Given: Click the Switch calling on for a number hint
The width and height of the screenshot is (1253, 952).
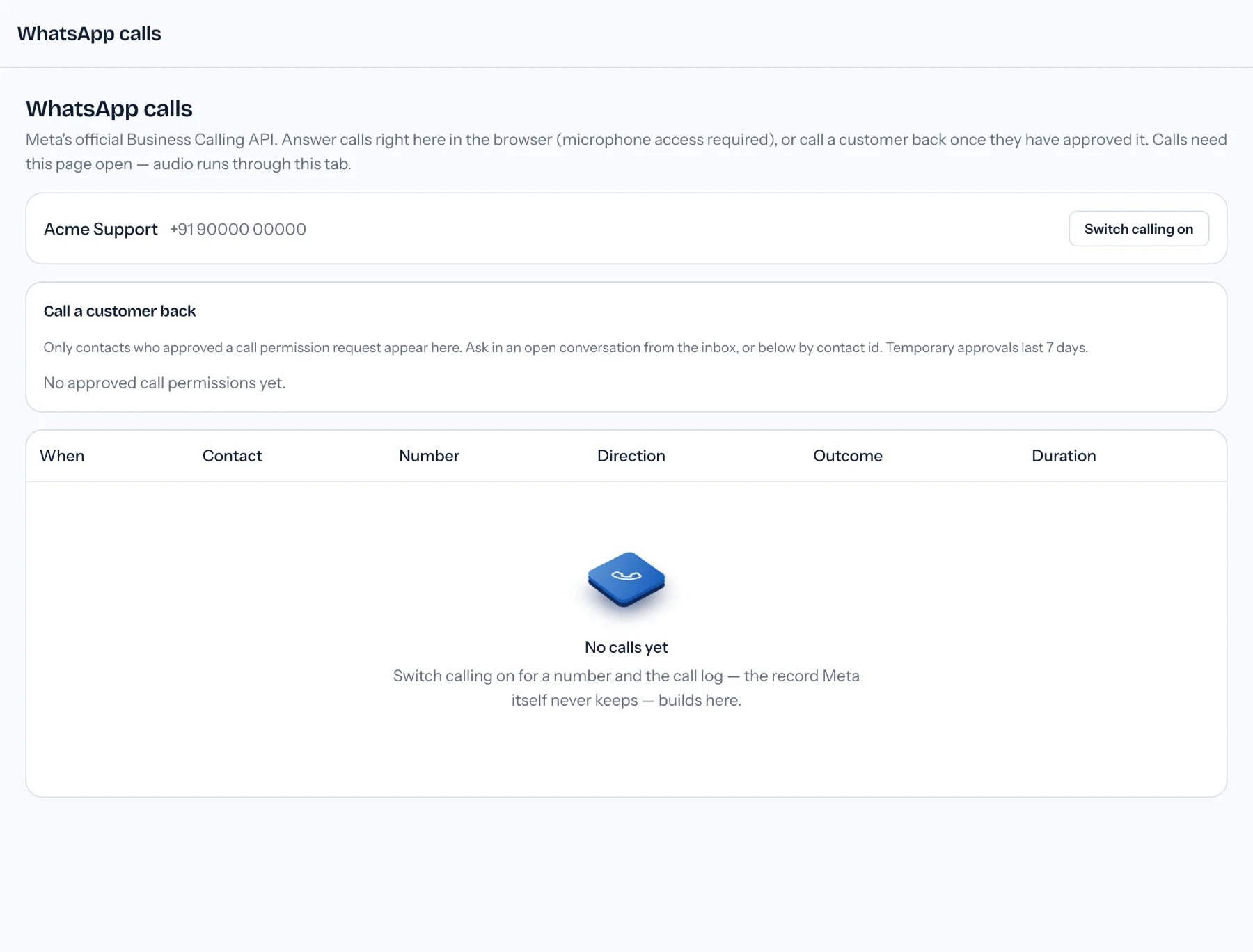Looking at the screenshot, I should 626,688.
